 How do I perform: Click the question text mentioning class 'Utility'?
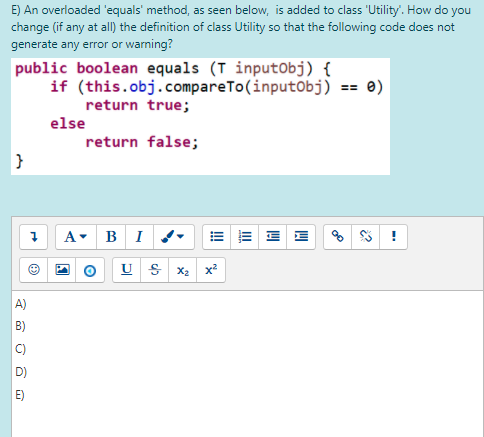point(241,27)
